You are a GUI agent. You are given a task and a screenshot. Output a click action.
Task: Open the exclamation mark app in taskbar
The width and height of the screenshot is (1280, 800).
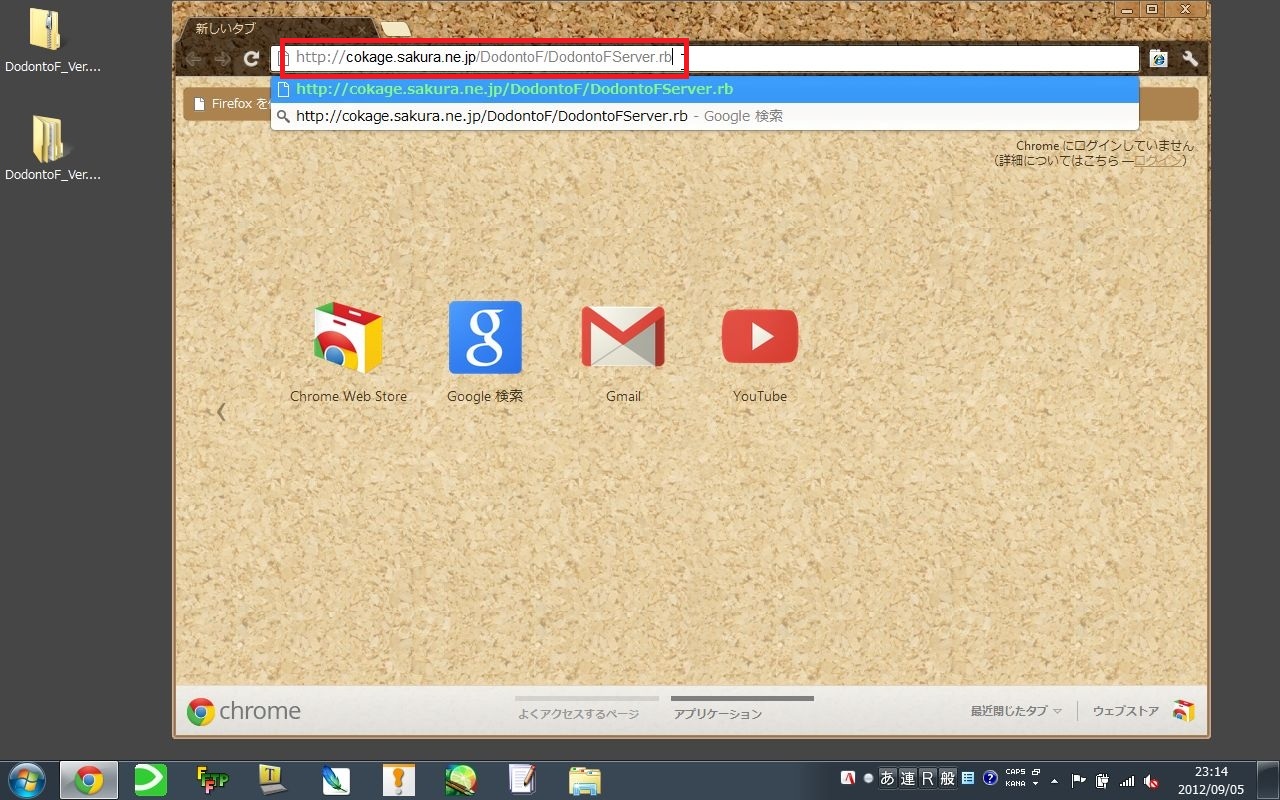point(399,780)
